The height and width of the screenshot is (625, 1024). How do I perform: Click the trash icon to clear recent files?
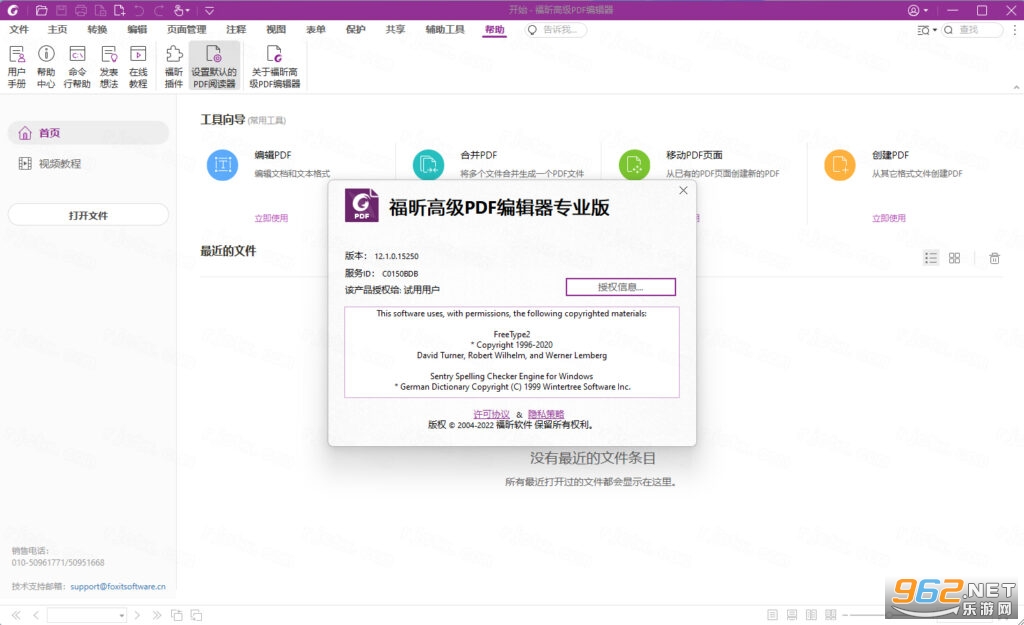[994, 258]
